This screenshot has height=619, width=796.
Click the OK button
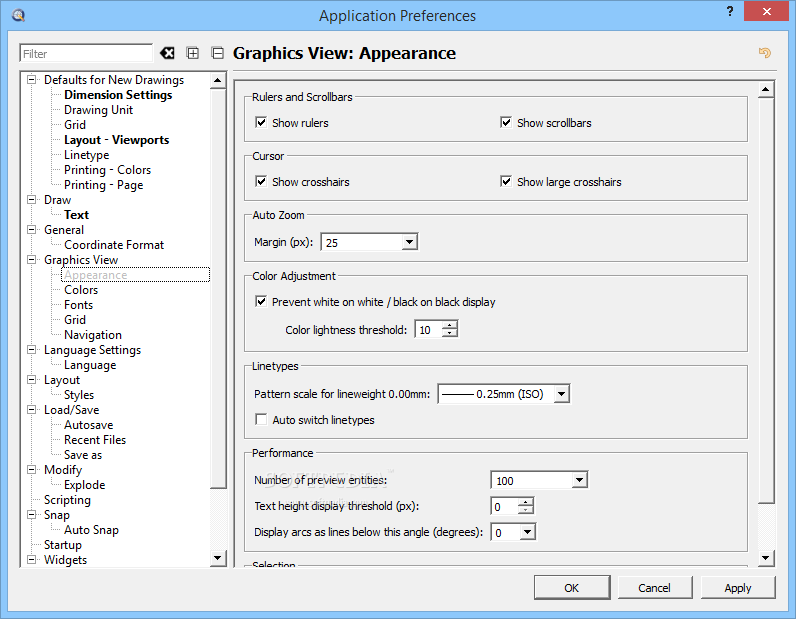572,588
